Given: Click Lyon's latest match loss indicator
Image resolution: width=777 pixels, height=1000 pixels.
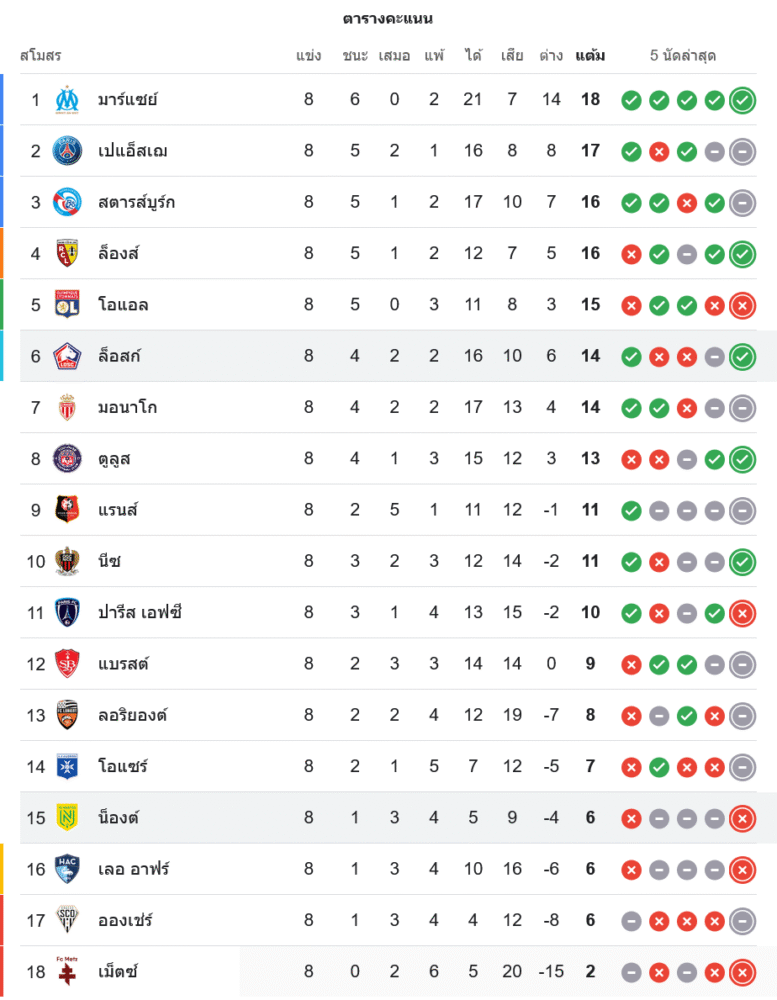Looking at the screenshot, I should pyautogui.click(x=742, y=305).
